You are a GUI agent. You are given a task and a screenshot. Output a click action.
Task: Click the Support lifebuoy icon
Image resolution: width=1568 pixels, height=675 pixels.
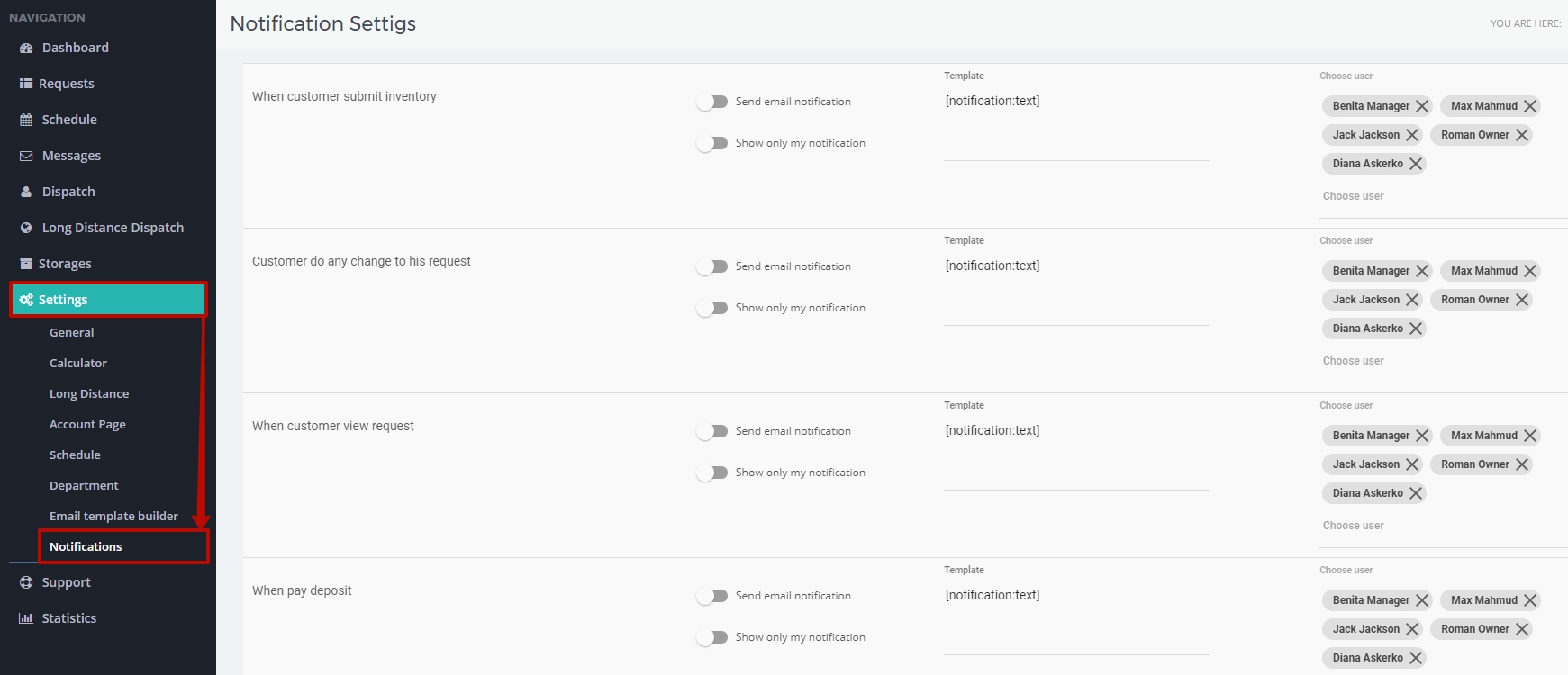point(26,582)
